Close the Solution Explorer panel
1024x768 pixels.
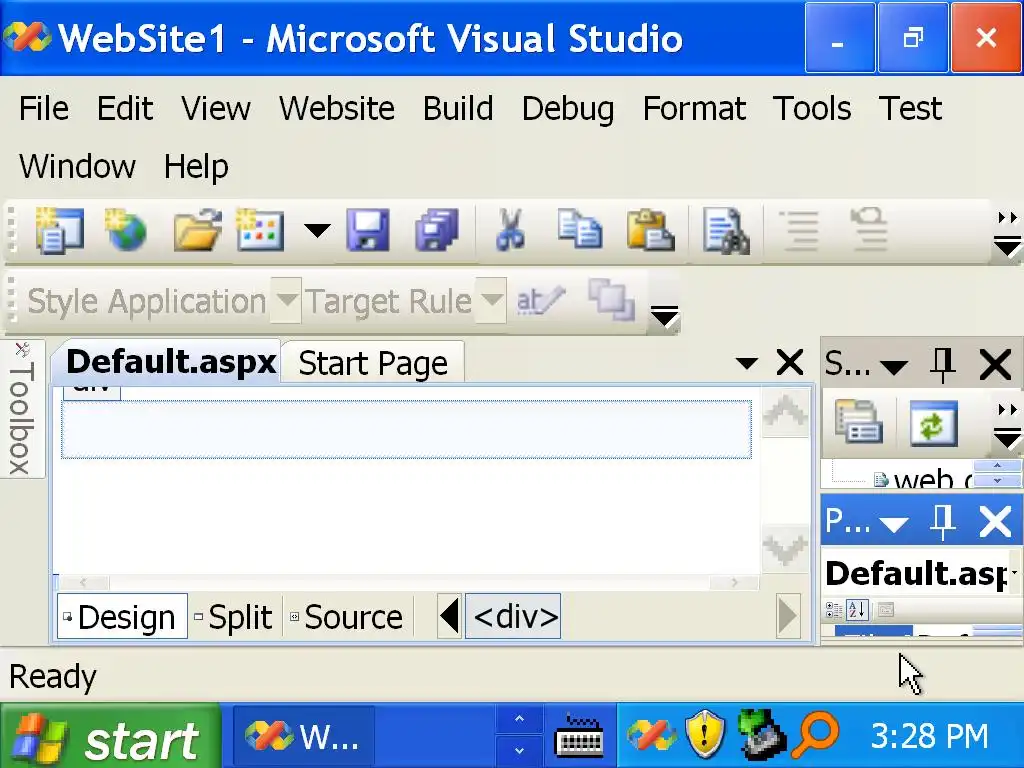coord(995,364)
